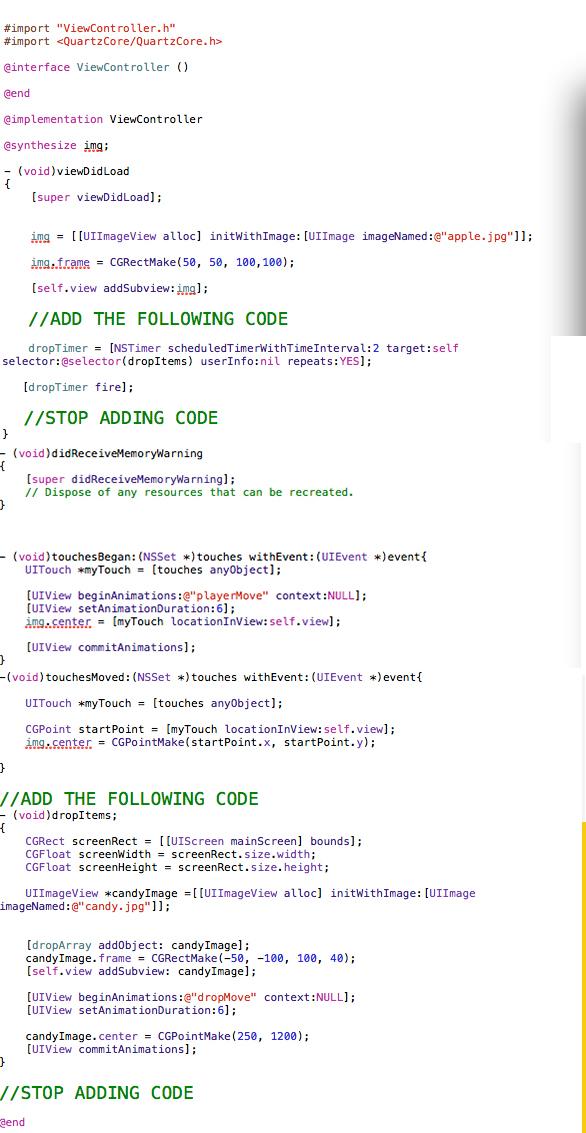Viewport: 586px width, 1133px height.
Task: Click the first //STOP ADDING CODE comment
Action: pyautogui.click(x=121, y=418)
